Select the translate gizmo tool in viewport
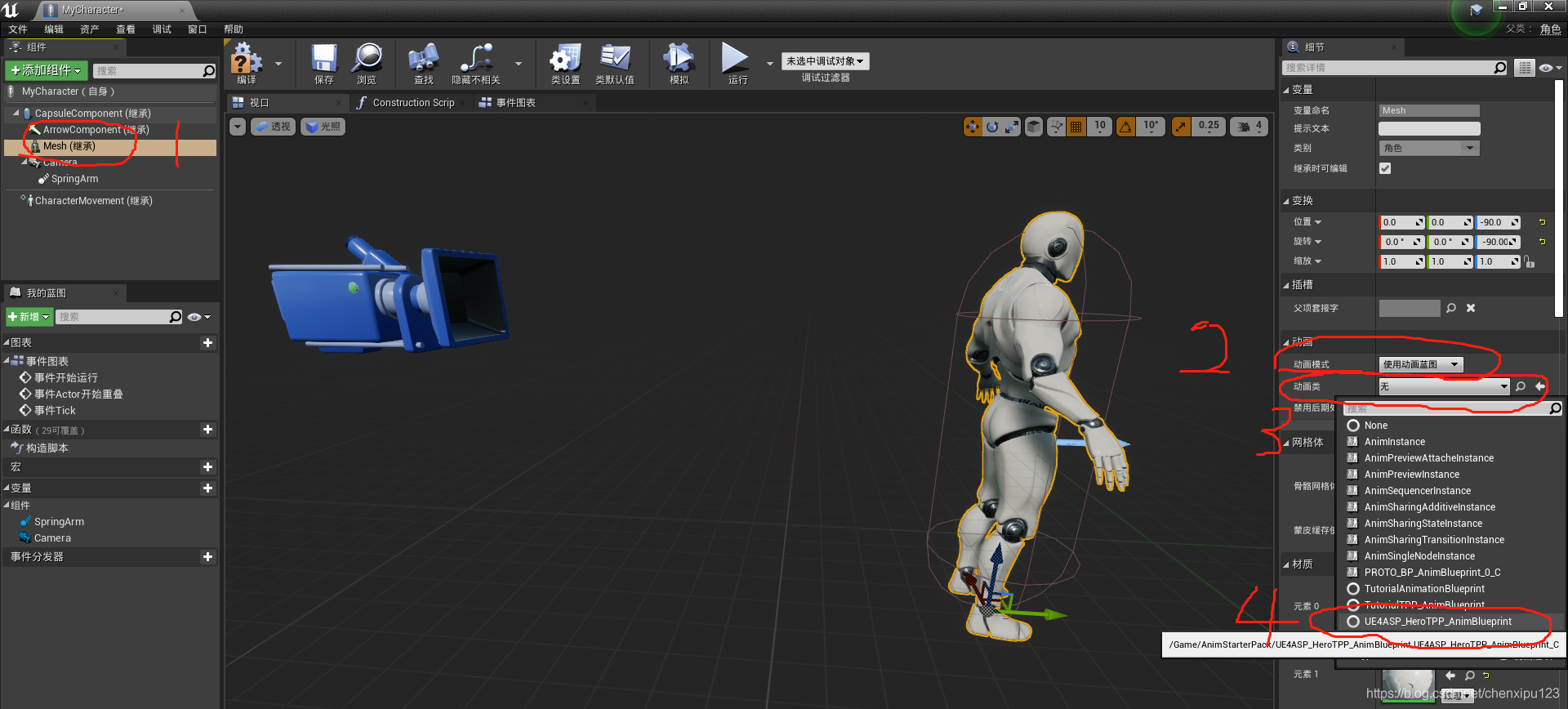1568x709 pixels. [x=972, y=127]
